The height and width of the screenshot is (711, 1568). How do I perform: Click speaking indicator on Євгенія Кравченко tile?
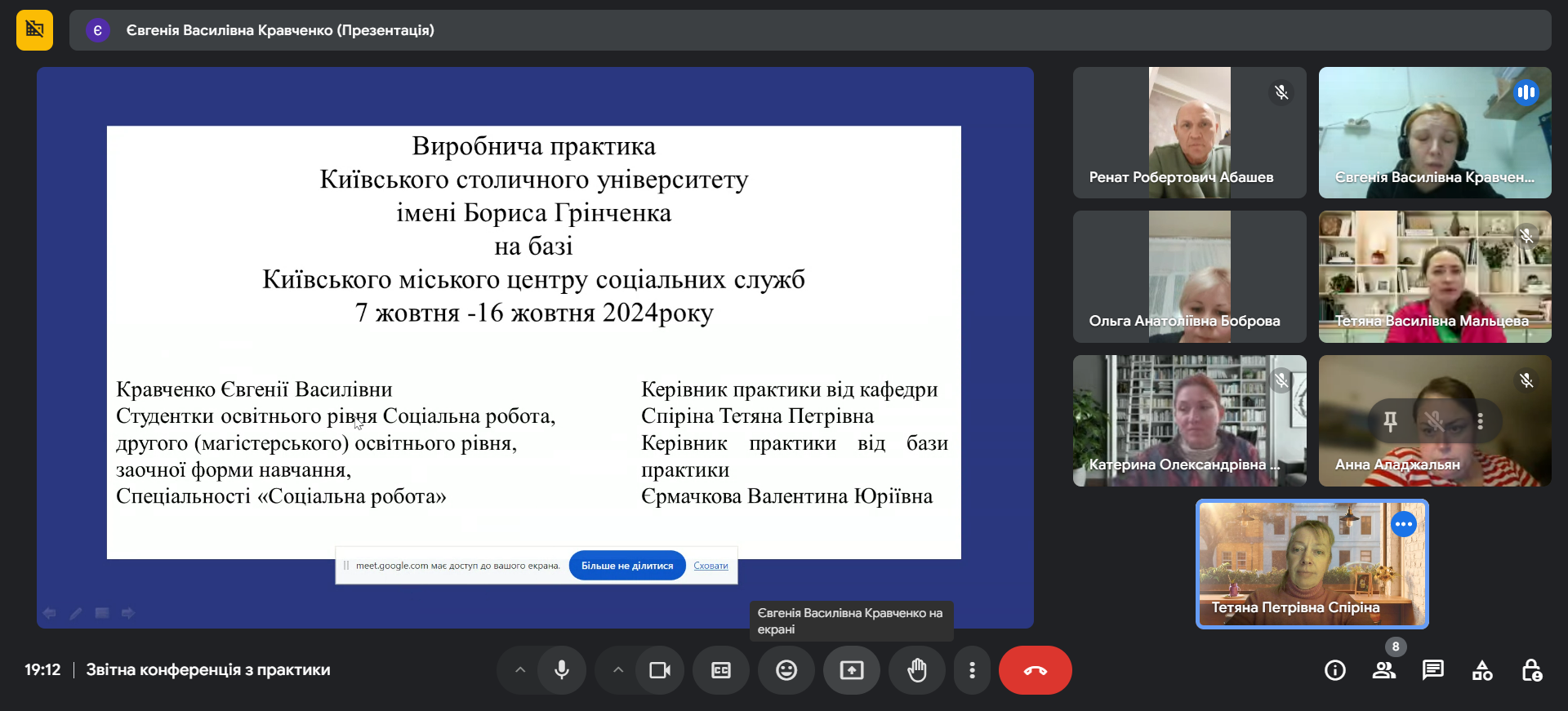1526,92
